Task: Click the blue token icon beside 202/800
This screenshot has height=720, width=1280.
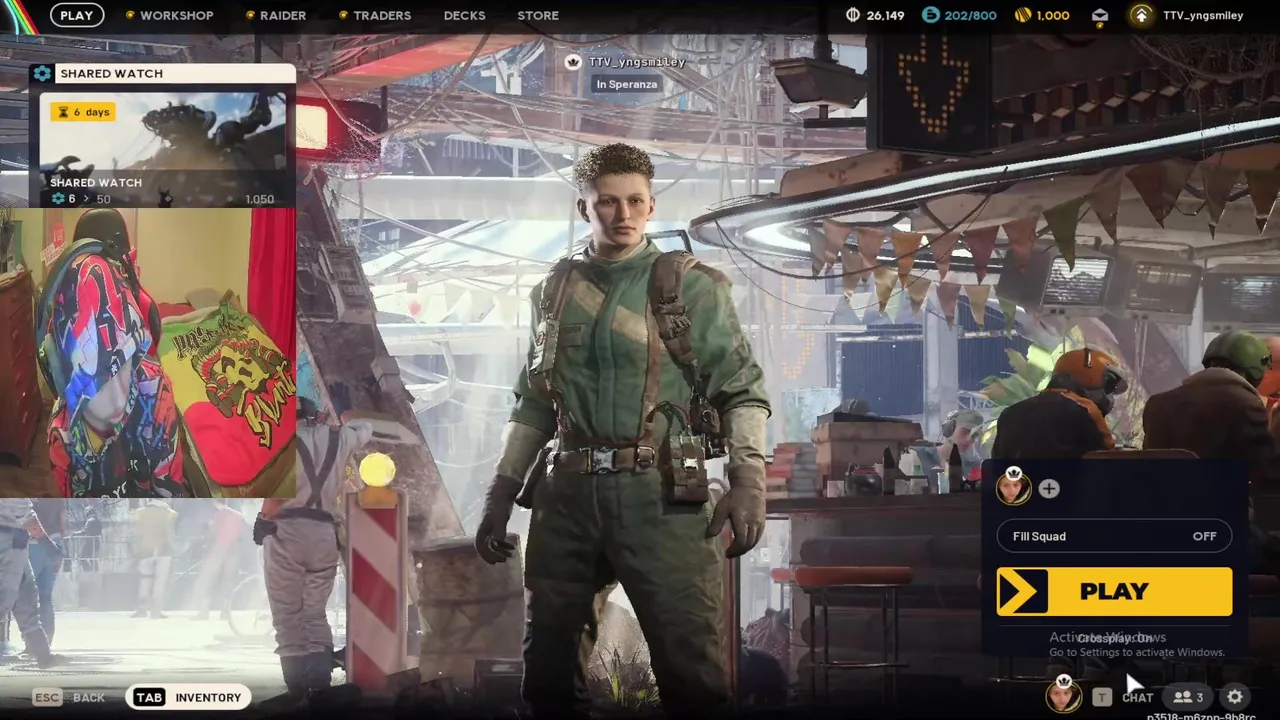Action: pyautogui.click(x=931, y=15)
